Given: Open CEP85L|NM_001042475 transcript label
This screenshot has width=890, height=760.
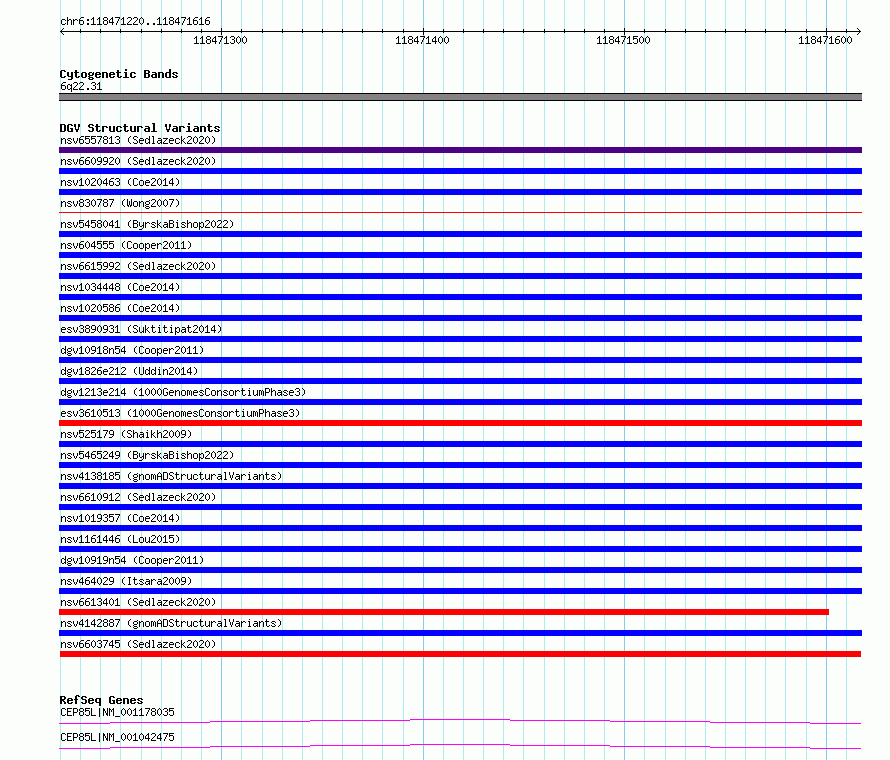Looking at the screenshot, I should click(117, 737).
